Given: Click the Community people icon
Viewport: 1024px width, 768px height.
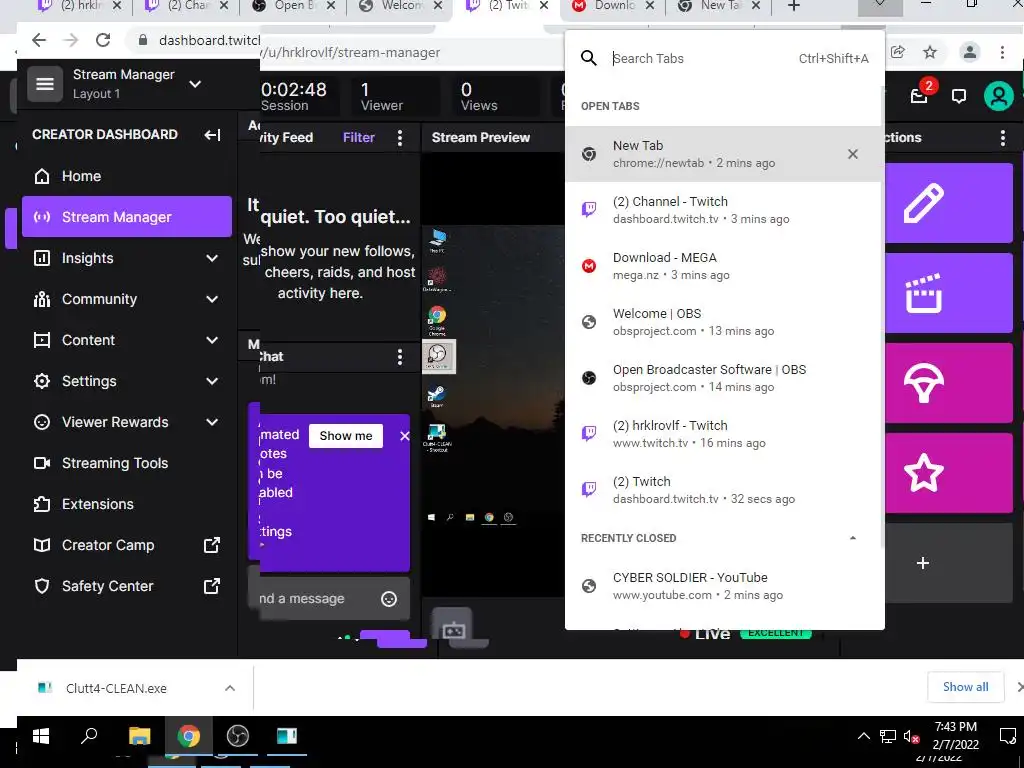Looking at the screenshot, I should [42, 300].
